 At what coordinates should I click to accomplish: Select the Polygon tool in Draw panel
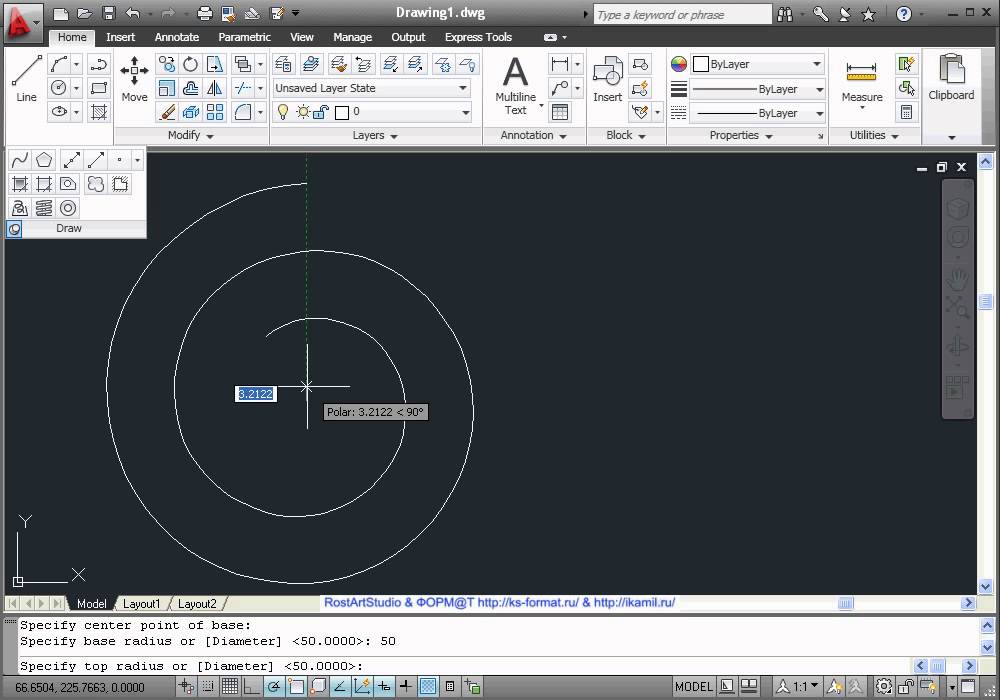44,159
